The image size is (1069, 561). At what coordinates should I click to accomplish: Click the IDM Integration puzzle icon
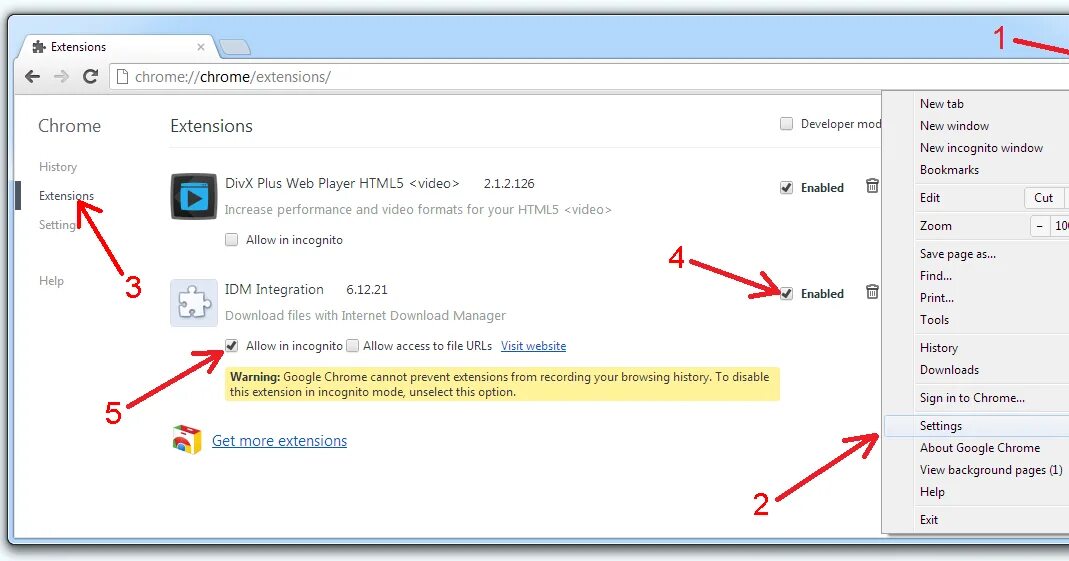click(x=194, y=303)
